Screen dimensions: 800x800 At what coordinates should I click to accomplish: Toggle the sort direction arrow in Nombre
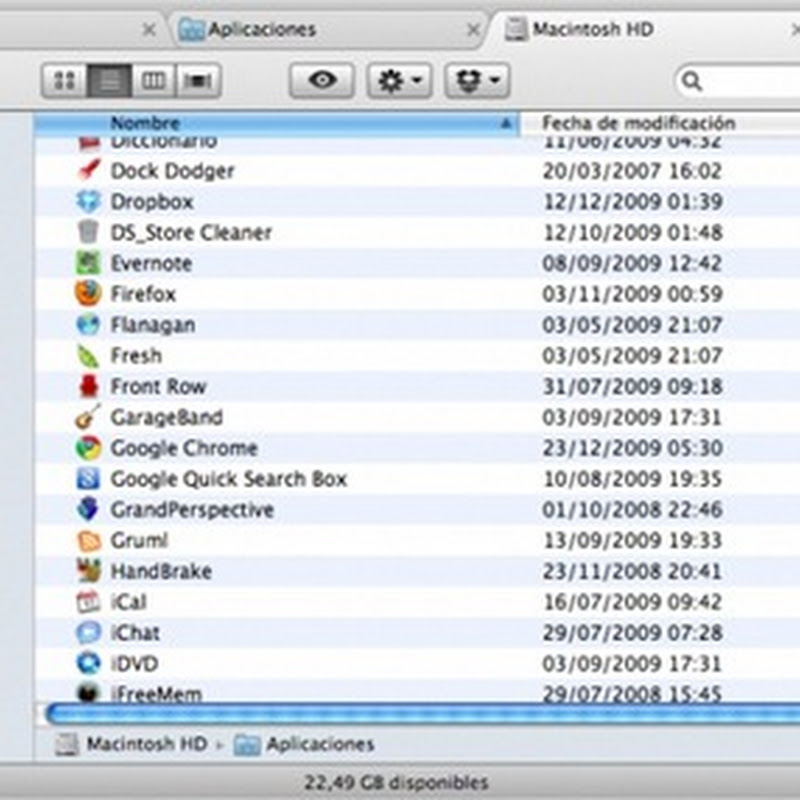pyautogui.click(x=506, y=123)
